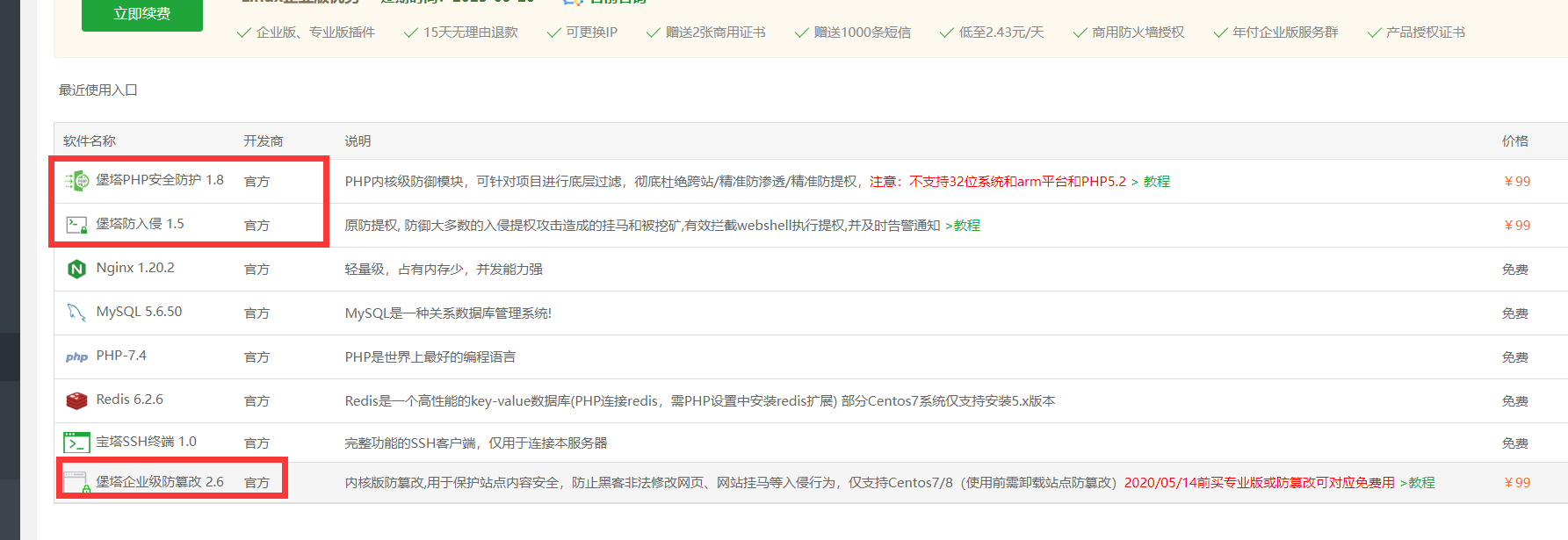Click red 2020/05/14前买专业版 notice text
Viewport: 1568px width, 540px height.
click(1260, 483)
